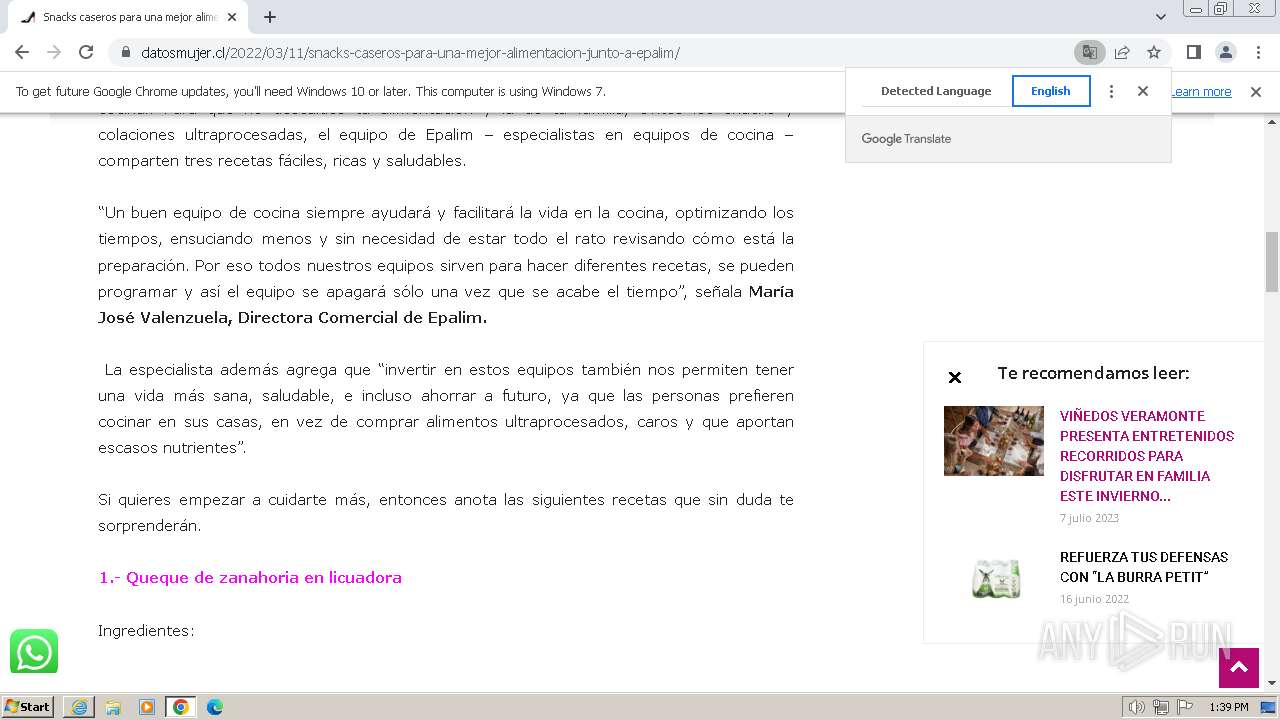Close the Snacks caseros tab

point(232,17)
